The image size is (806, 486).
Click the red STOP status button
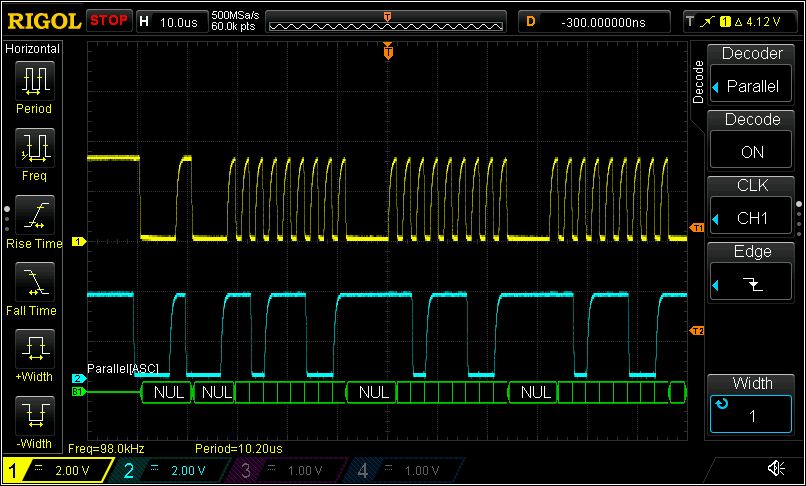pos(108,20)
